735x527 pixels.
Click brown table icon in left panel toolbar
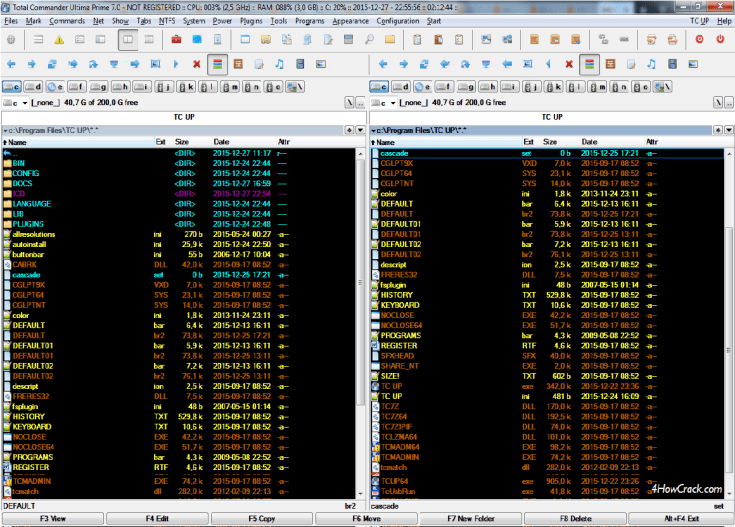(x=238, y=64)
